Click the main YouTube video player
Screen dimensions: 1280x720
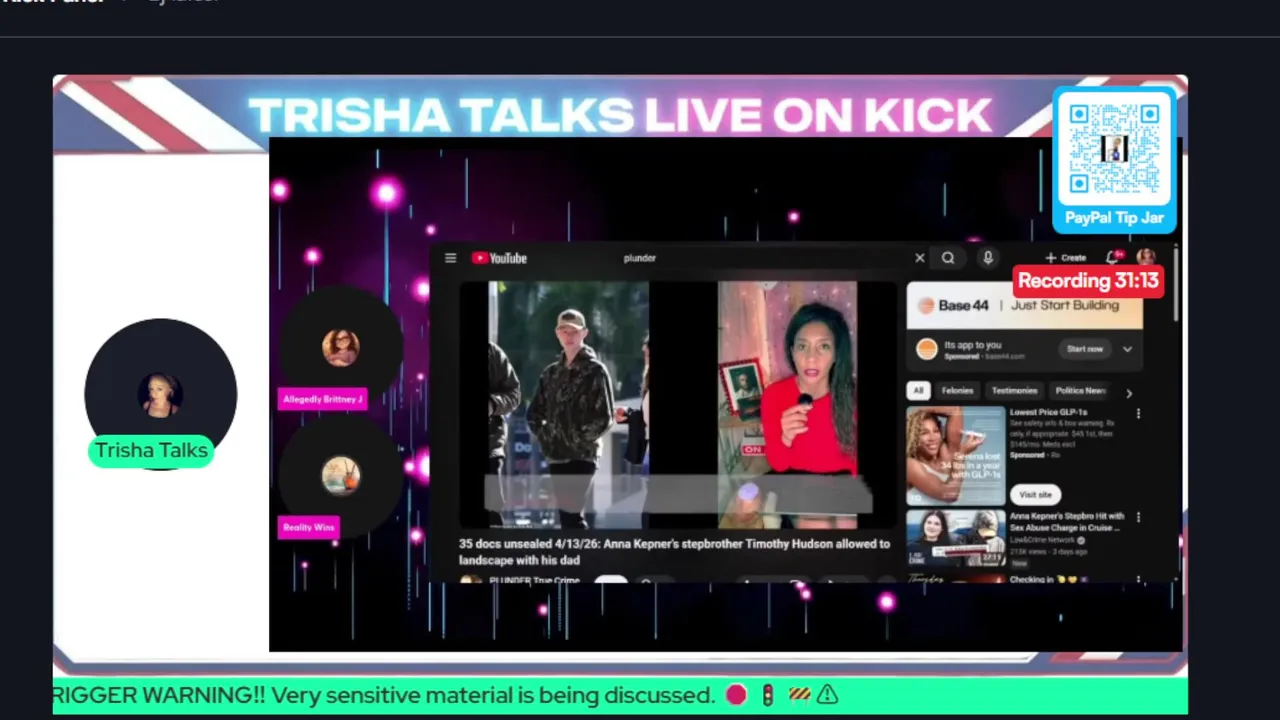[678, 405]
